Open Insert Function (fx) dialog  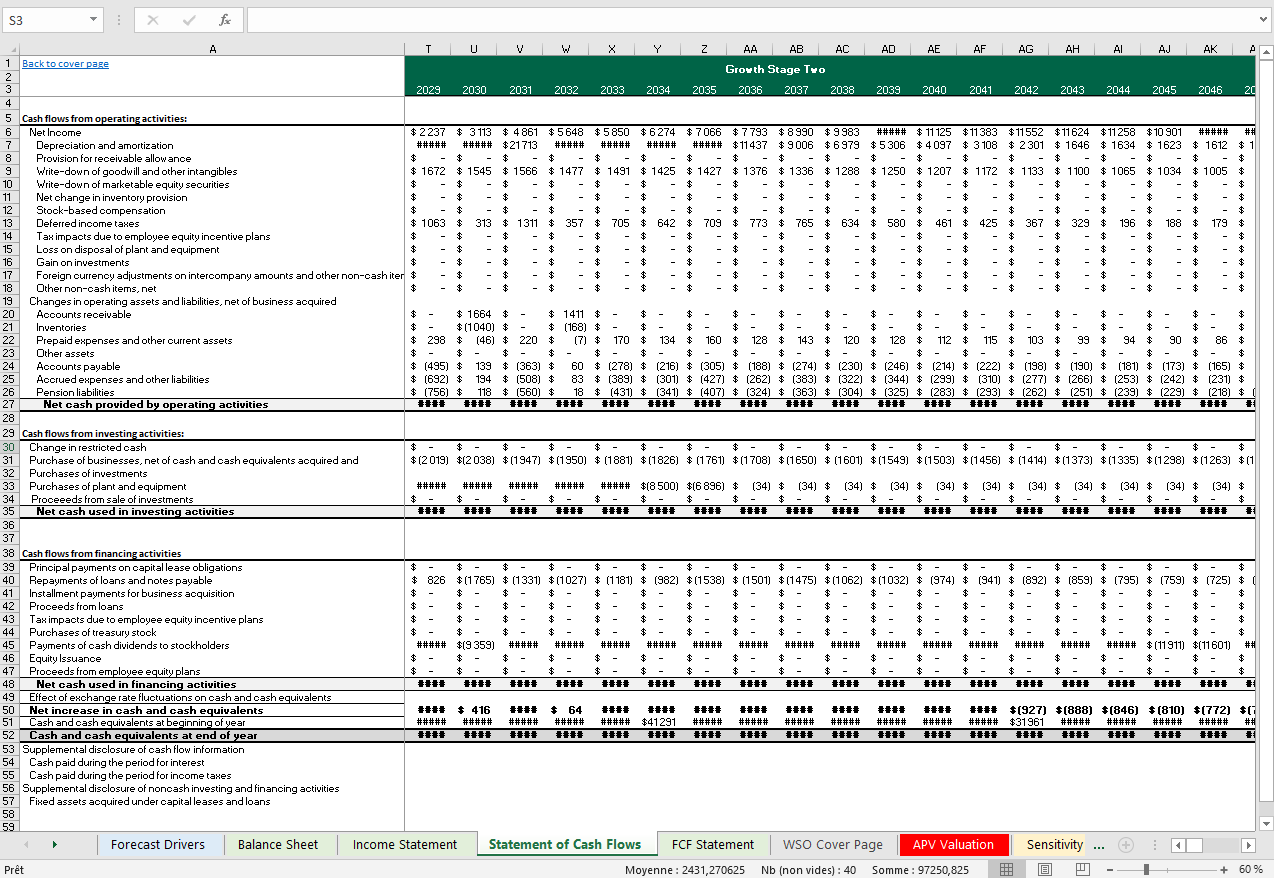tap(225, 20)
